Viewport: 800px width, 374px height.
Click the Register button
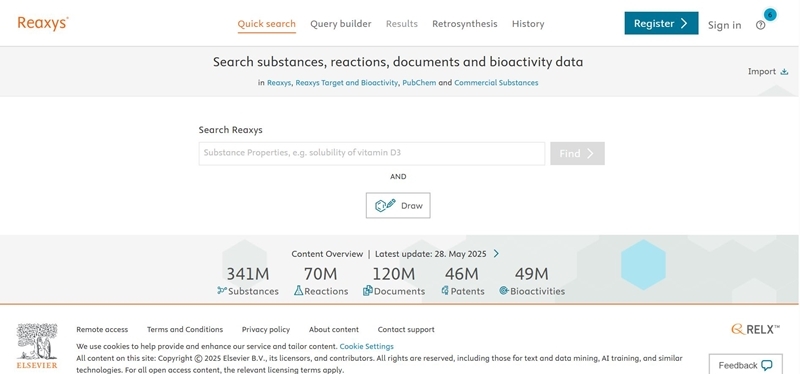pyautogui.click(x=661, y=23)
